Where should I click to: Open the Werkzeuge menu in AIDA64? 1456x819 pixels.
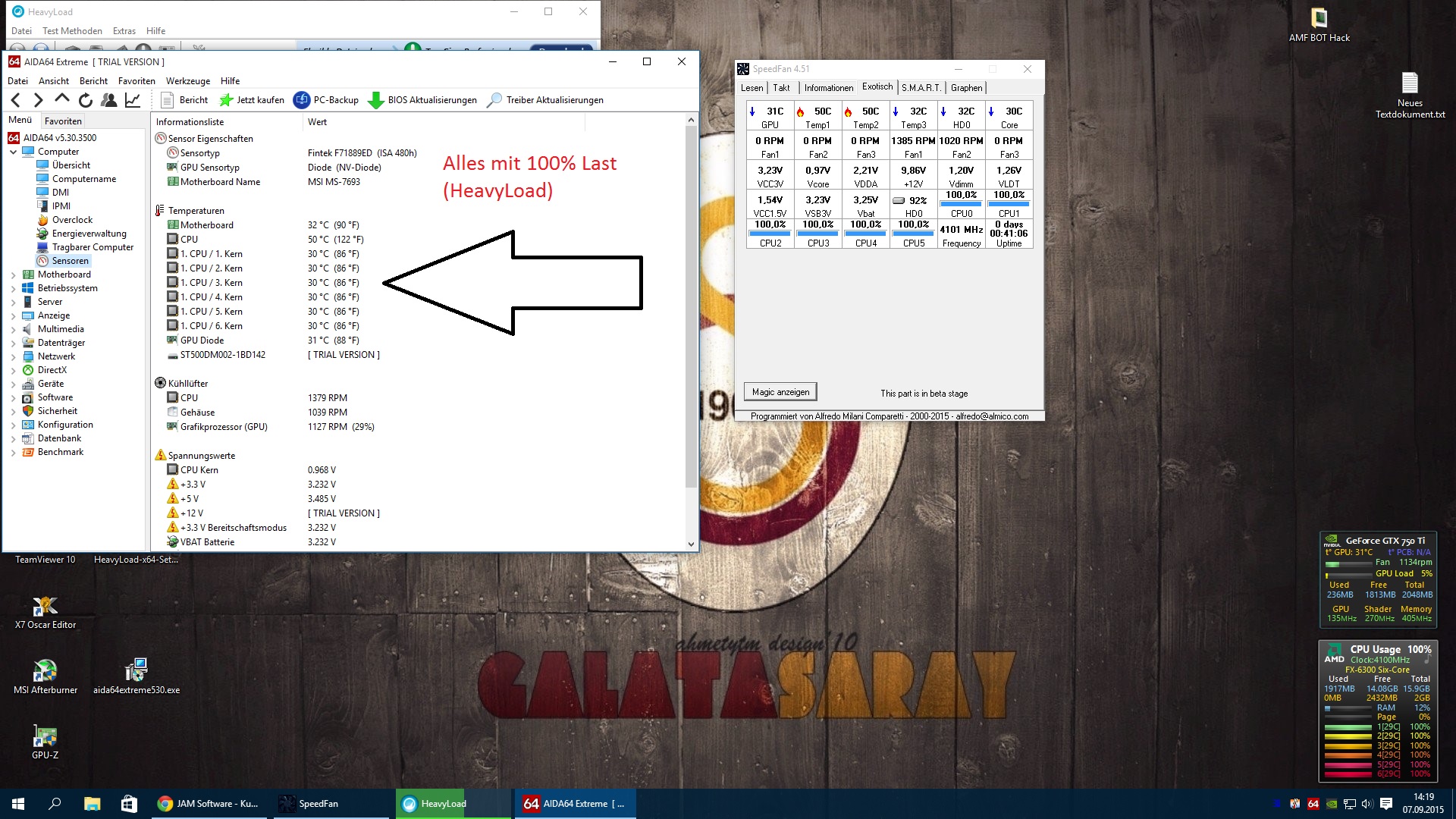point(188,81)
